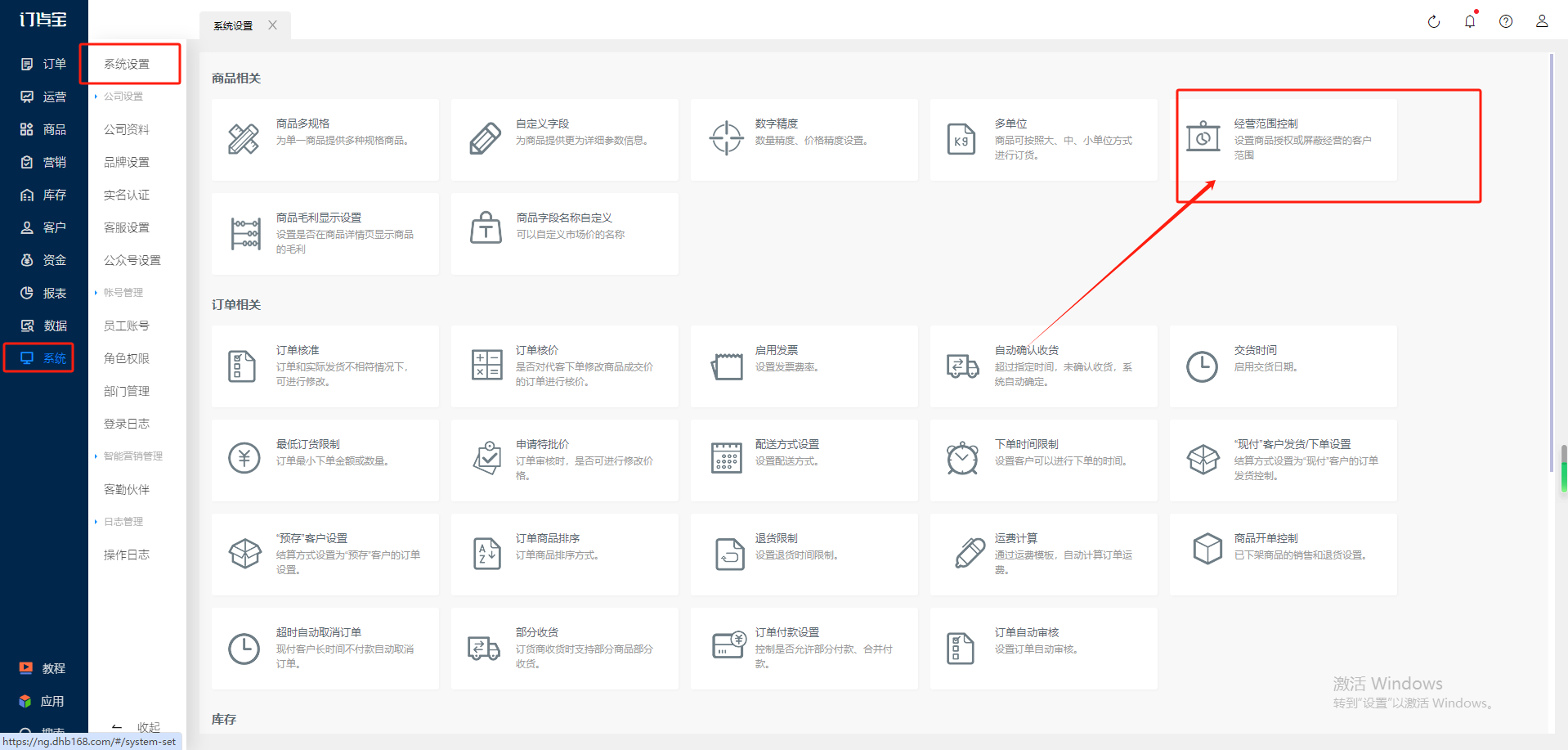This screenshot has height=750, width=1568.
Task: Open the 角色权限 submenu link
Action: [x=127, y=358]
